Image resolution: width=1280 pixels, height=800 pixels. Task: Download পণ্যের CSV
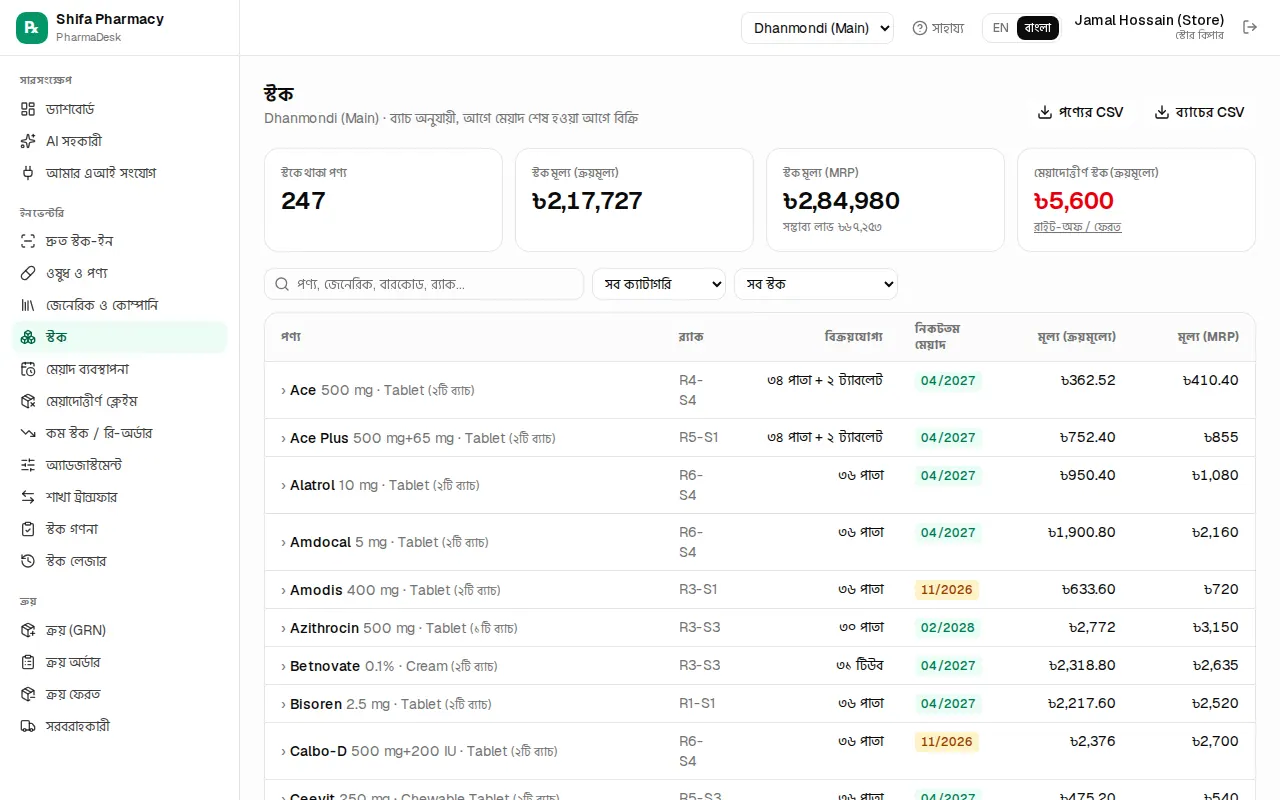(x=1080, y=112)
